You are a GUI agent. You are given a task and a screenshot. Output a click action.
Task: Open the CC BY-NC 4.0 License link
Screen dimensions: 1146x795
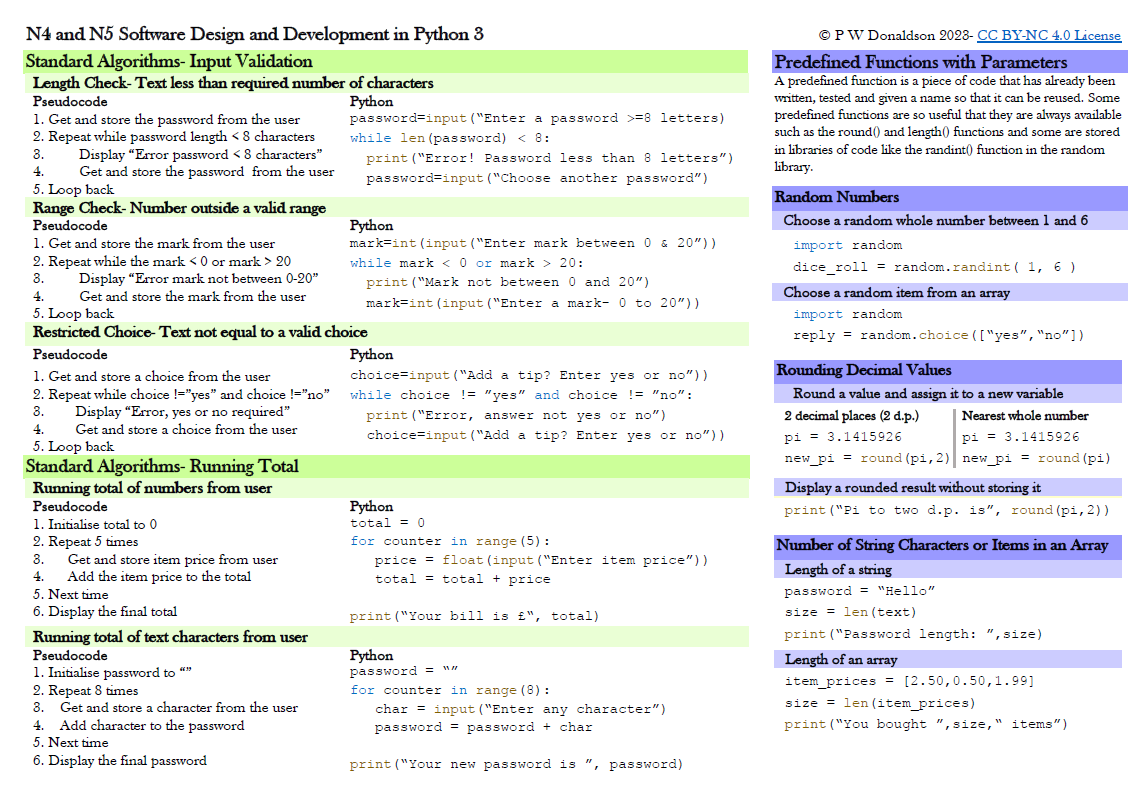(1048, 35)
